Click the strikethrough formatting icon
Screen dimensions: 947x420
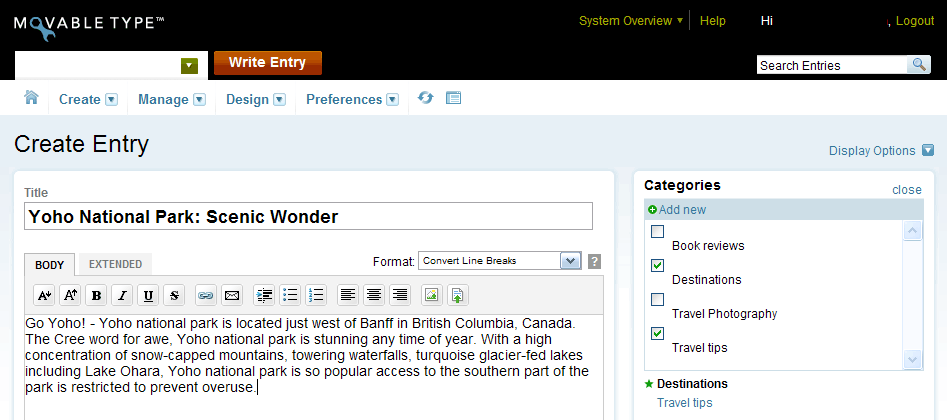(x=173, y=295)
